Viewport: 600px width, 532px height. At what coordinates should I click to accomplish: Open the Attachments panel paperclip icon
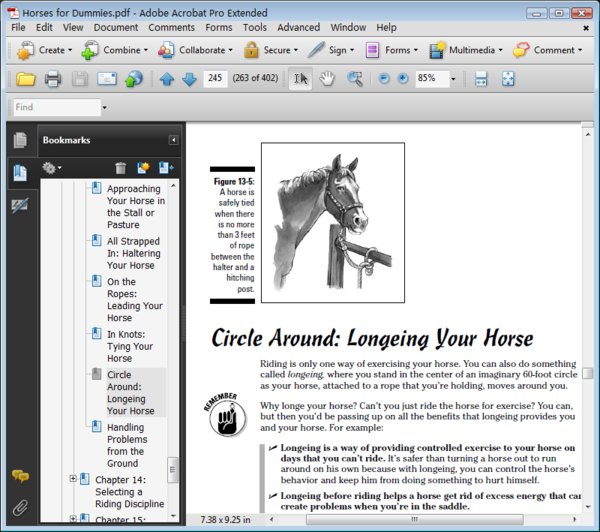click(x=20, y=508)
